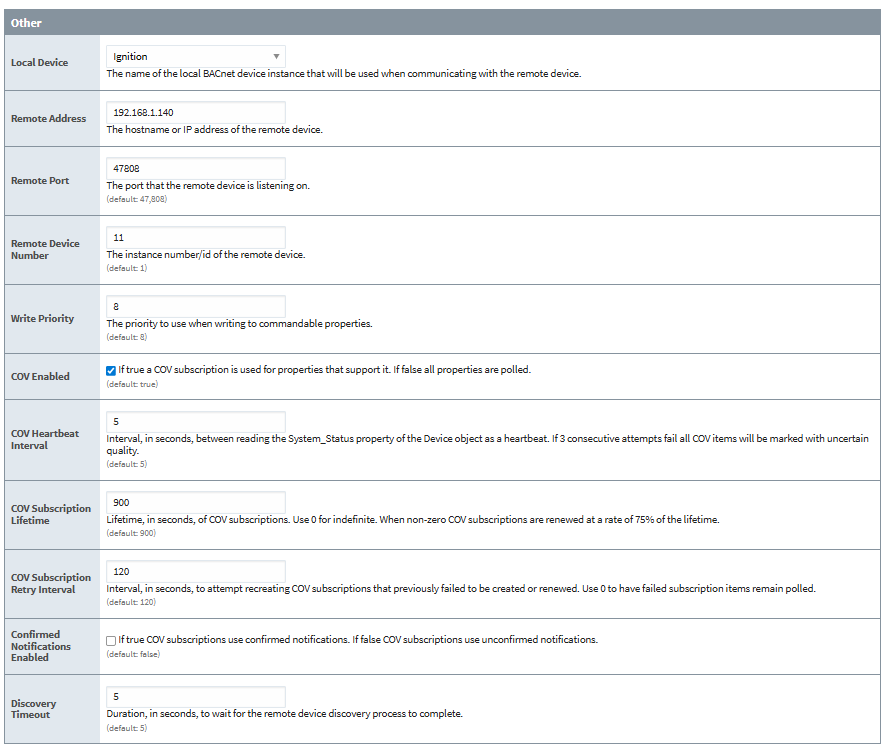
Task: Click 'The instance number/id of the remote device' text
Action: (206, 254)
